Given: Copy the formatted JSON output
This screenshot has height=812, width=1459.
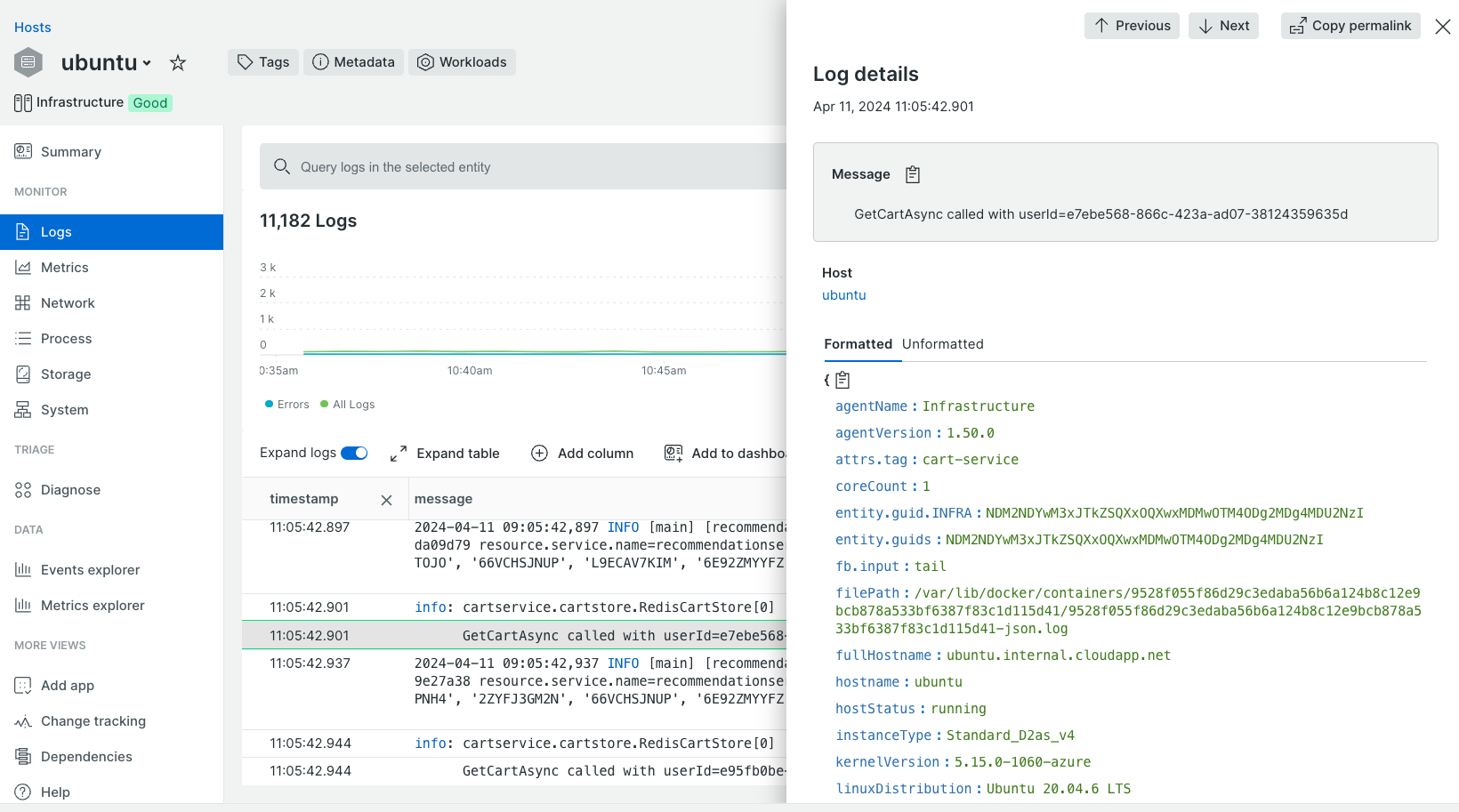Looking at the screenshot, I should 842,379.
